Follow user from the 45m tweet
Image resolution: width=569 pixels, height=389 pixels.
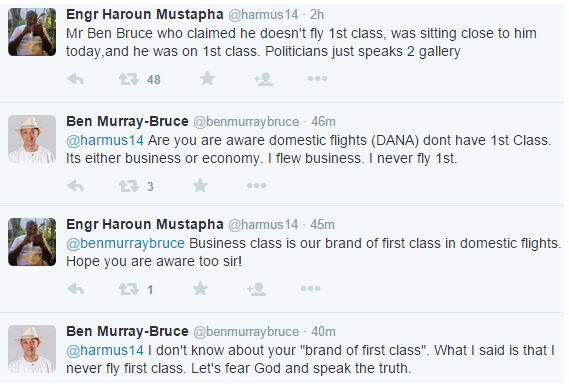257,289
